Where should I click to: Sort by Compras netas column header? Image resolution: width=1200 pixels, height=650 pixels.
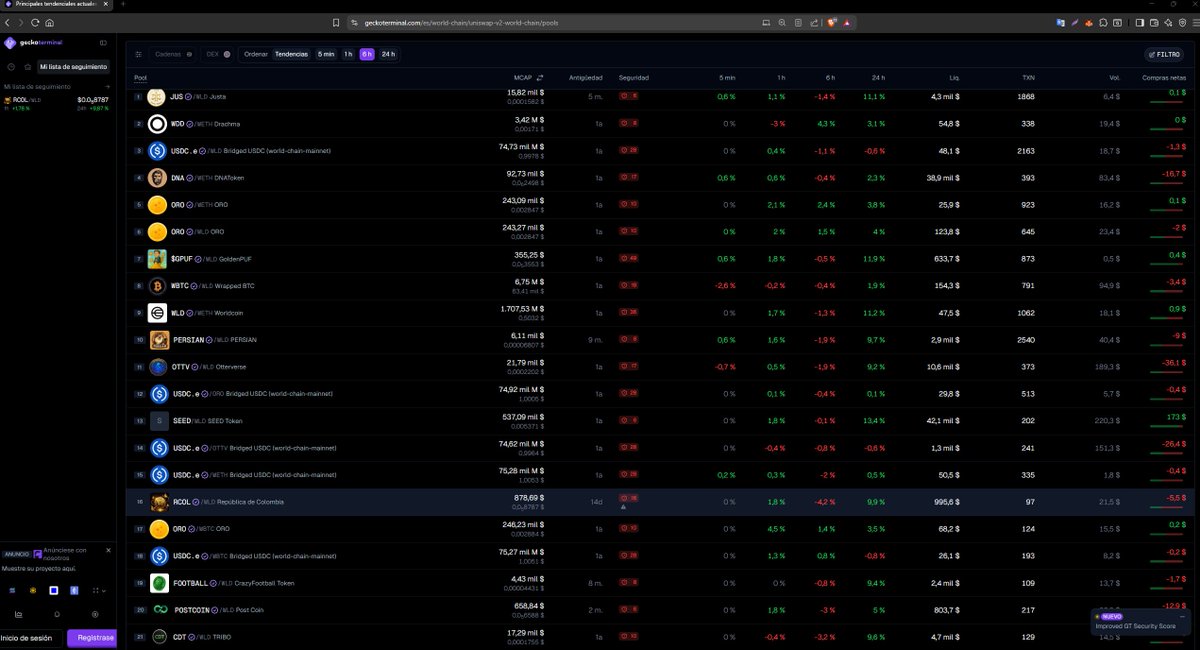pyautogui.click(x=1165, y=77)
